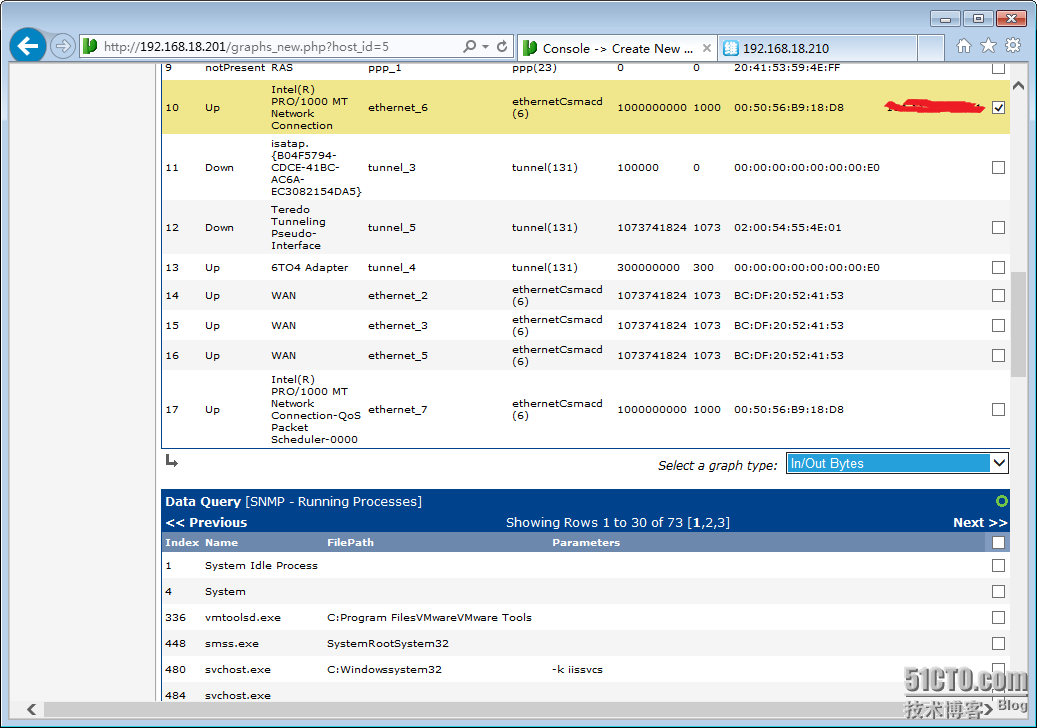Select the -k iissvcs parameter text
This screenshot has height=728, width=1037.
tap(577, 669)
